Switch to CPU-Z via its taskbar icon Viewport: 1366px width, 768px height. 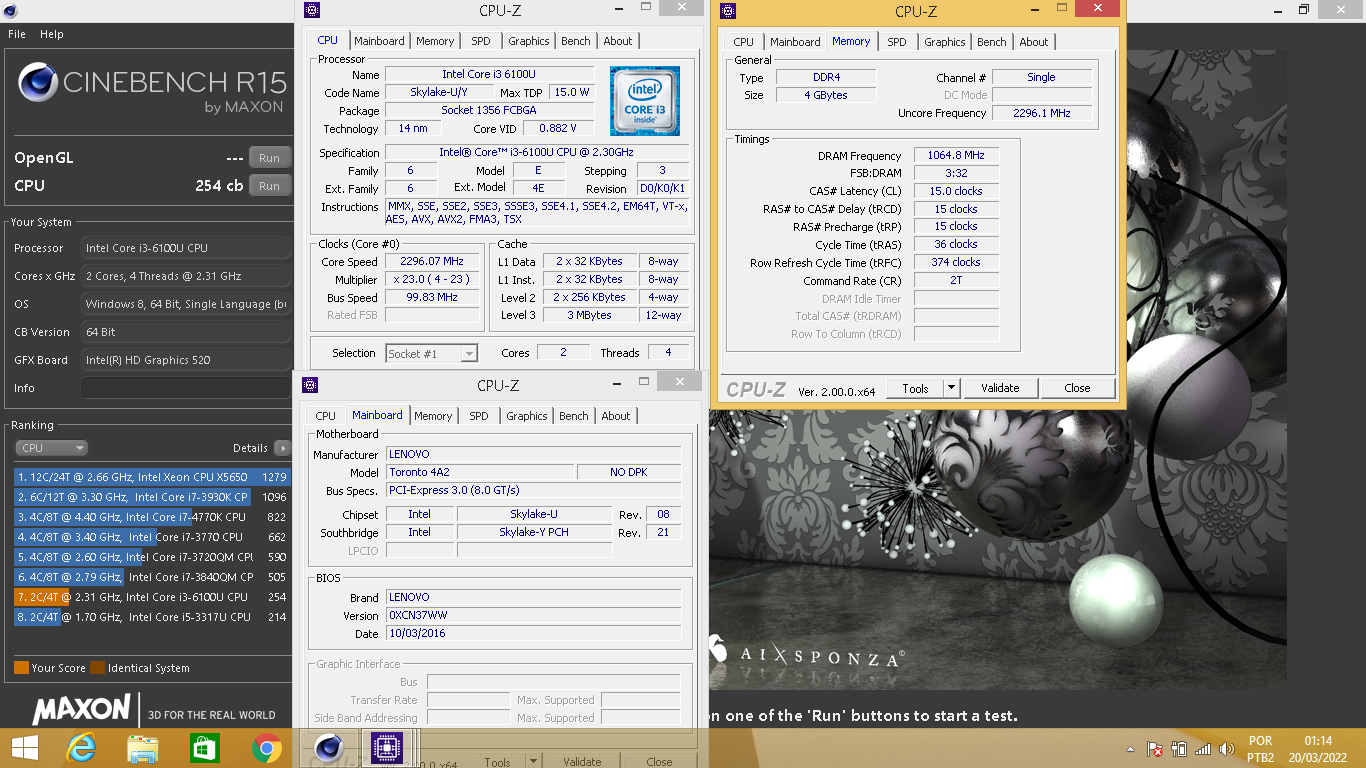point(386,748)
